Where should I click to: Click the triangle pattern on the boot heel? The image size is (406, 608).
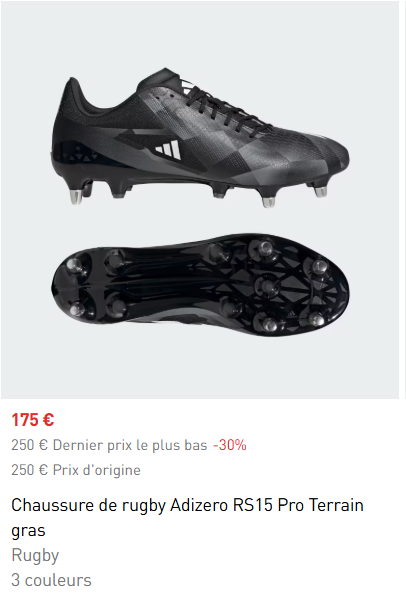coord(74,152)
